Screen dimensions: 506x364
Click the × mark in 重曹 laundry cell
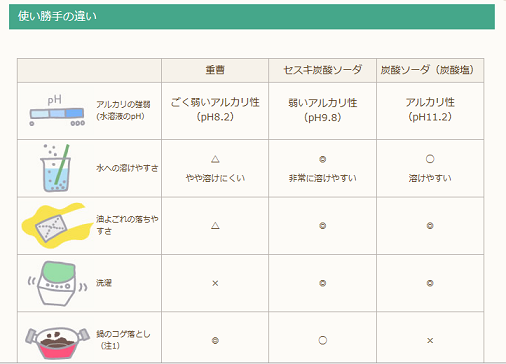(215, 283)
